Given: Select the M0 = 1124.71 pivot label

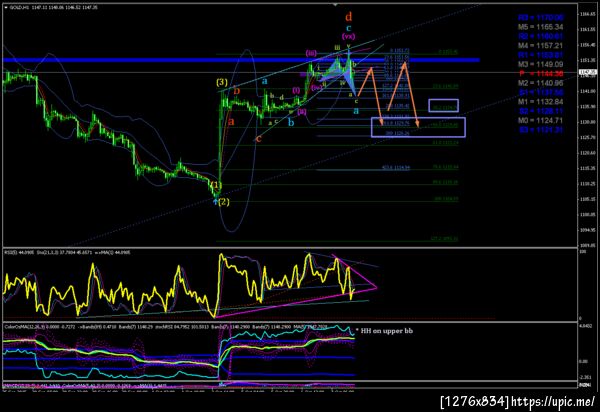Looking at the screenshot, I should [541, 121].
